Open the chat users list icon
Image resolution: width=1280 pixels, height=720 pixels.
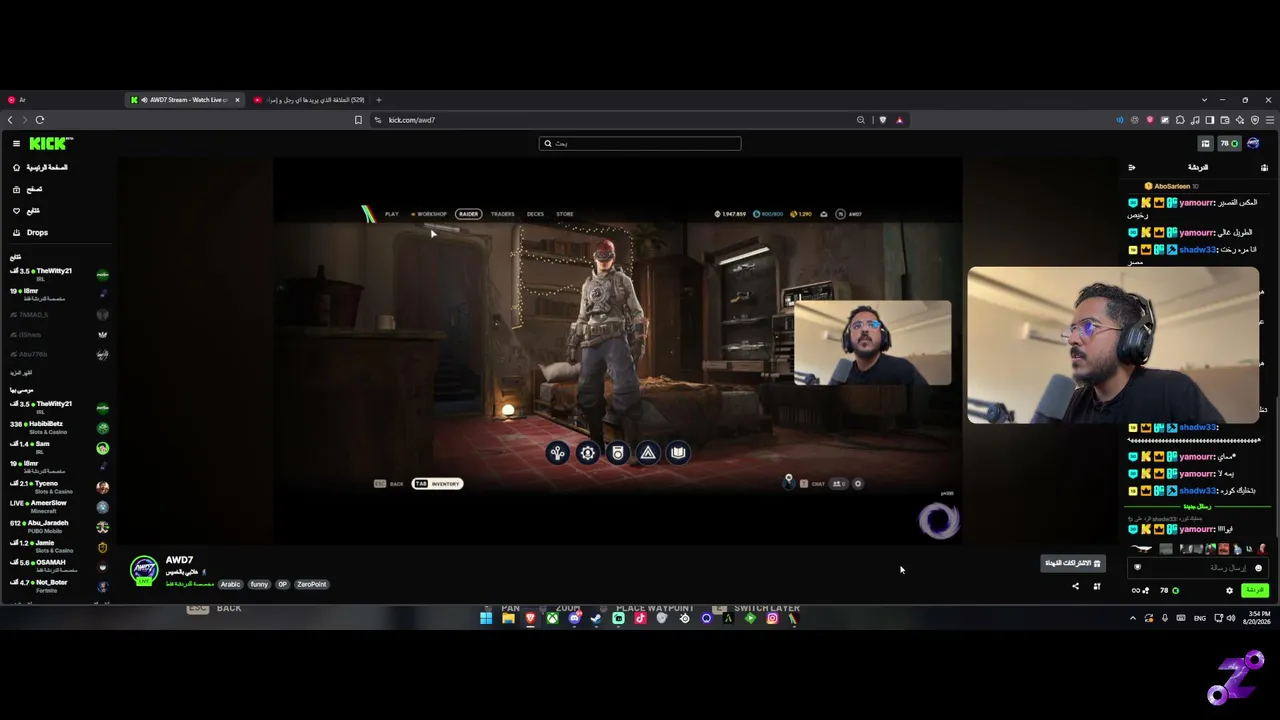(1264, 168)
